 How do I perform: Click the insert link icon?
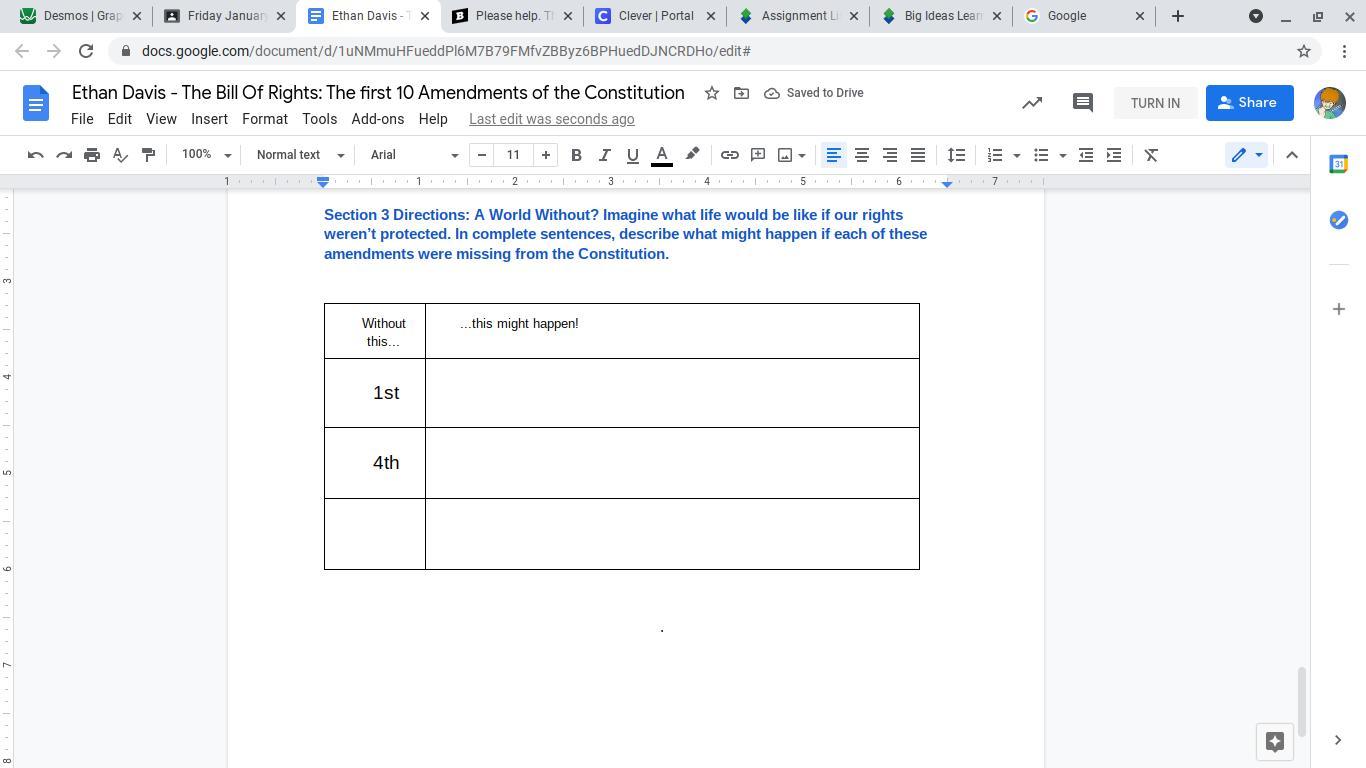point(730,155)
